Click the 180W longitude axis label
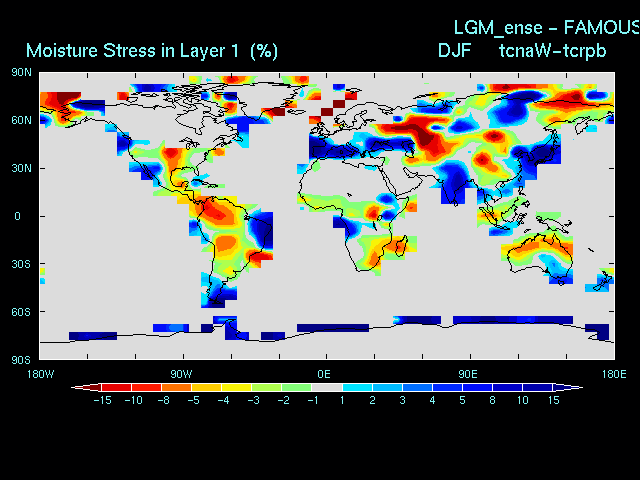Image resolution: width=640 pixels, height=480 pixels. click(40, 373)
